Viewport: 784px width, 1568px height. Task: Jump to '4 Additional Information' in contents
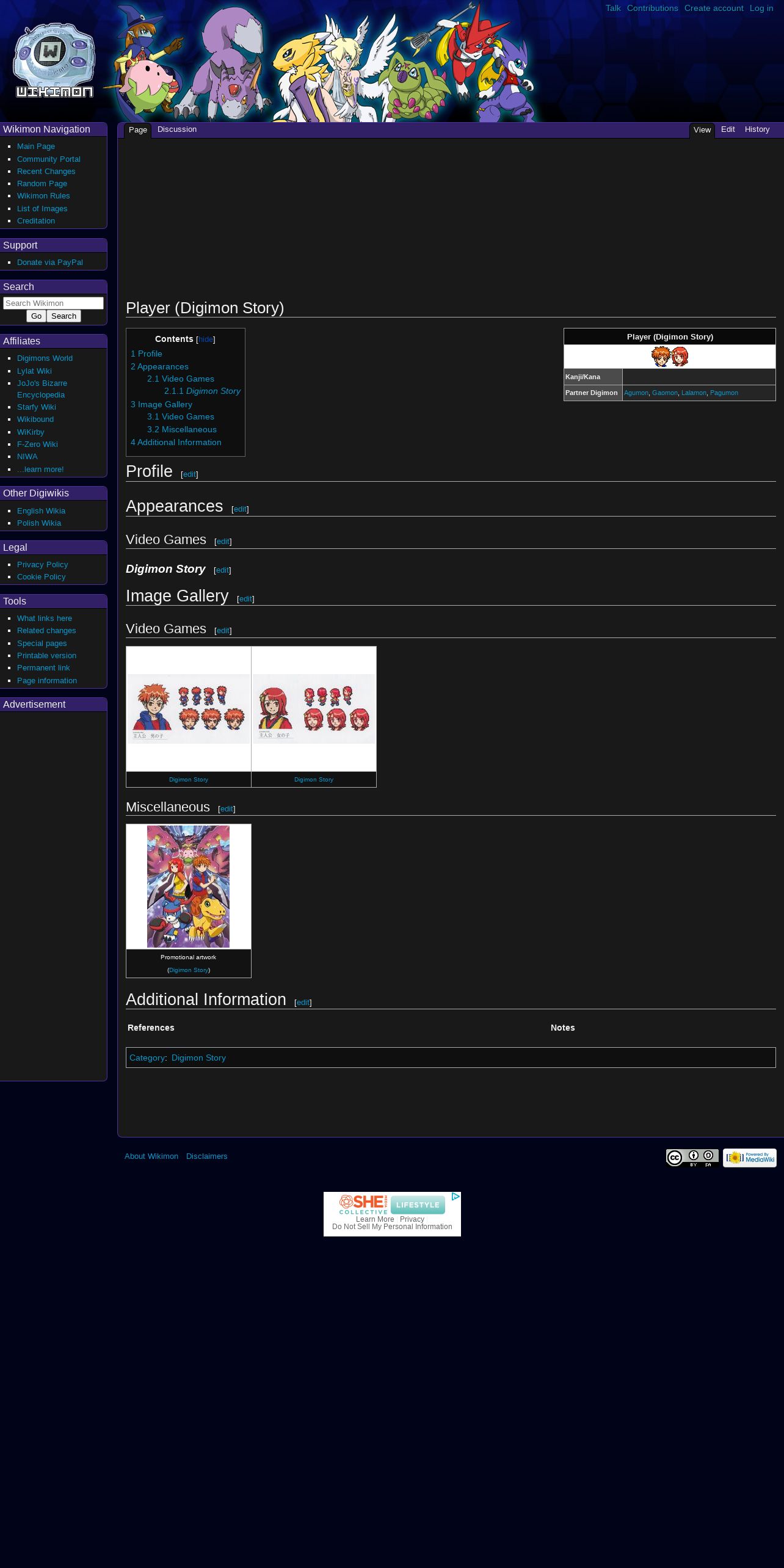pos(176,443)
